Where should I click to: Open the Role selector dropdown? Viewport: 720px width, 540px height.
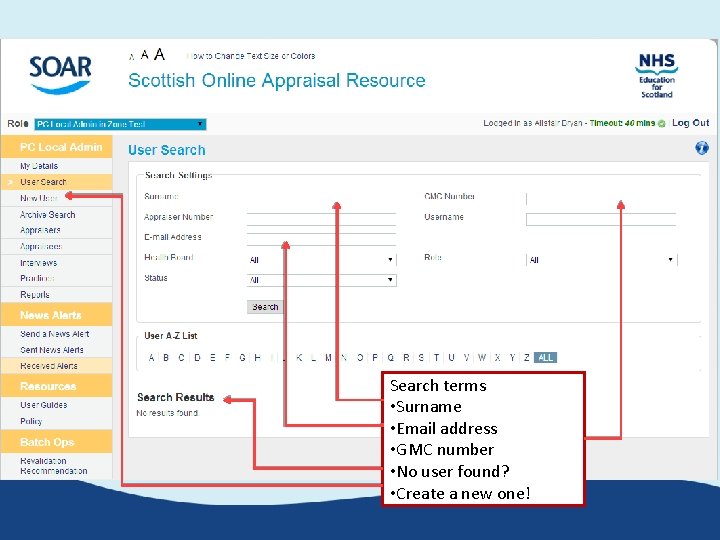click(x=120, y=124)
